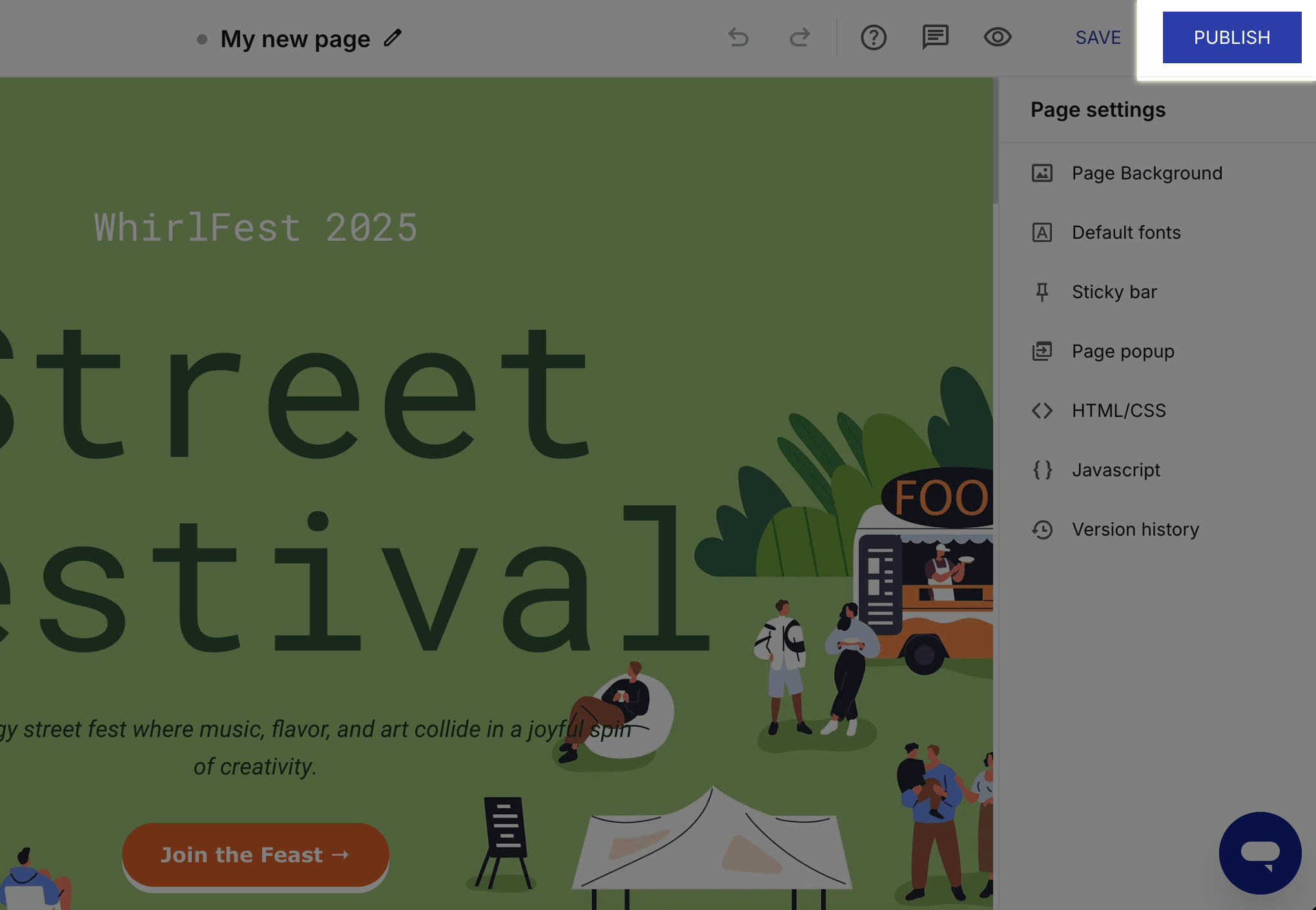Undo the last change

pyautogui.click(x=738, y=37)
